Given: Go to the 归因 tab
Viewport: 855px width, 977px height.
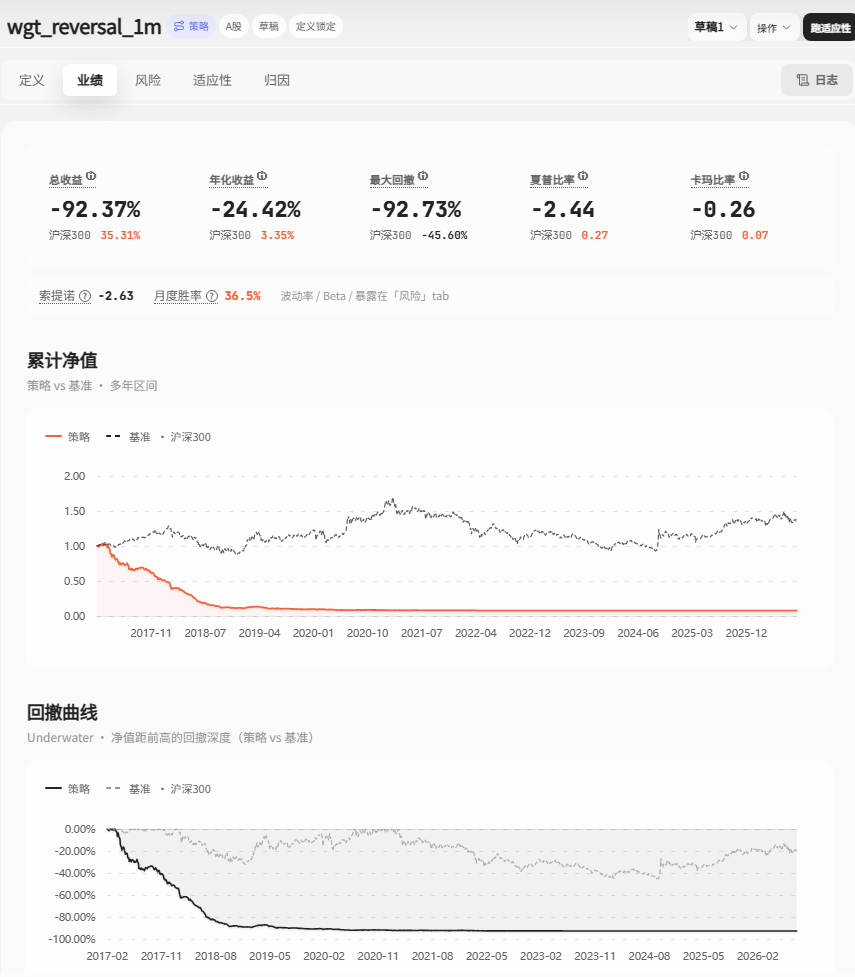Looking at the screenshot, I should pos(277,80).
